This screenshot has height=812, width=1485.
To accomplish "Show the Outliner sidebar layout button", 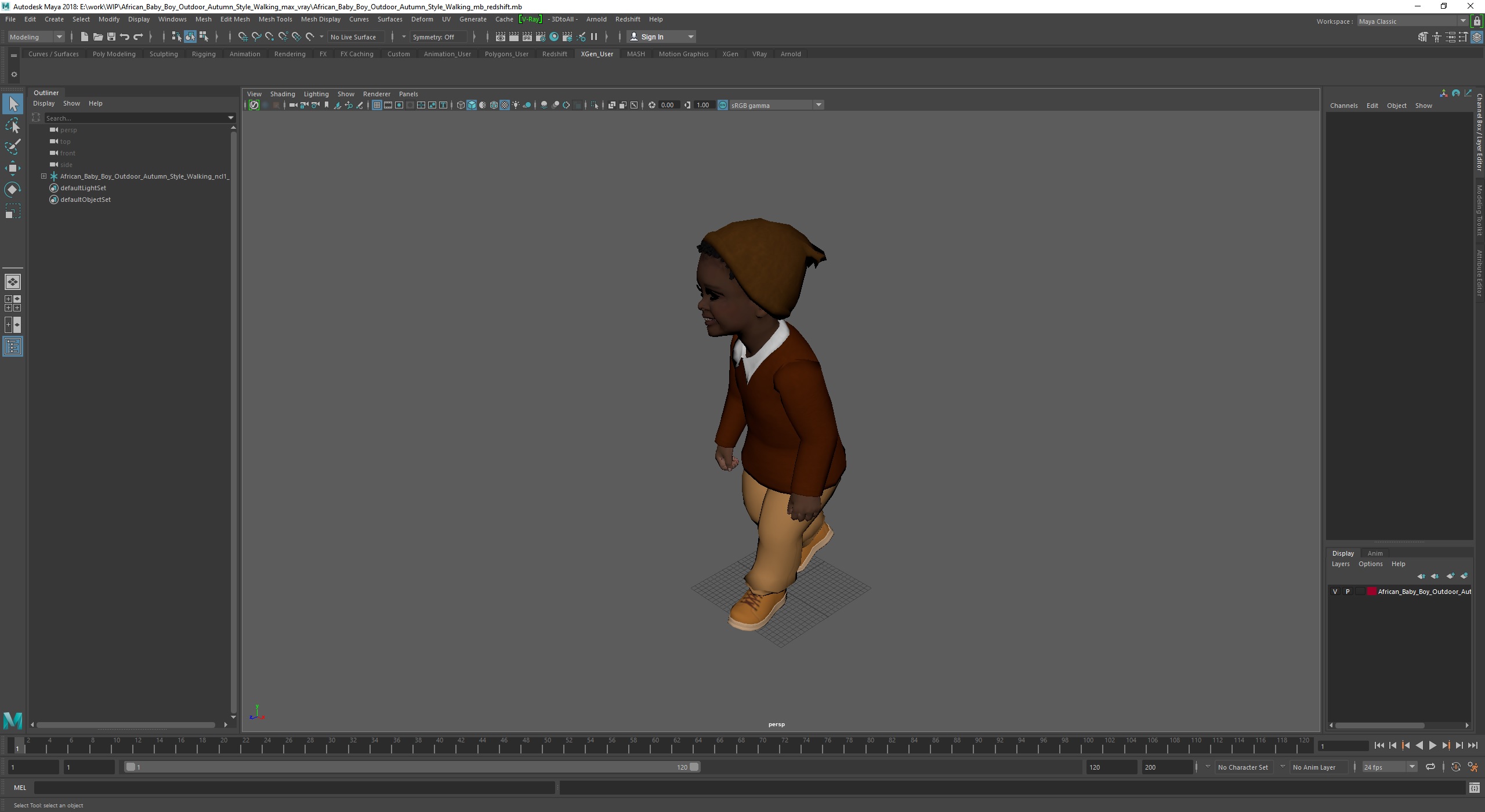I will pos(13,346).
